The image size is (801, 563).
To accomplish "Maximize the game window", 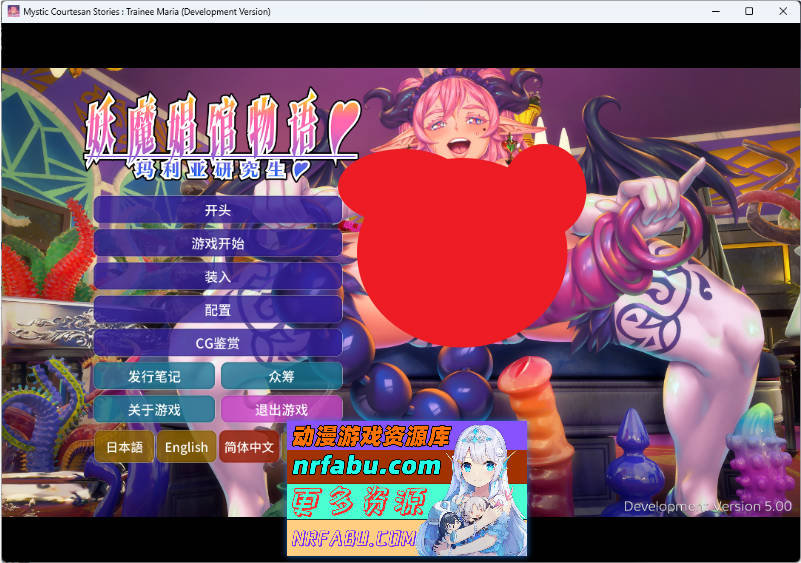I will click(x=749, y=11).
